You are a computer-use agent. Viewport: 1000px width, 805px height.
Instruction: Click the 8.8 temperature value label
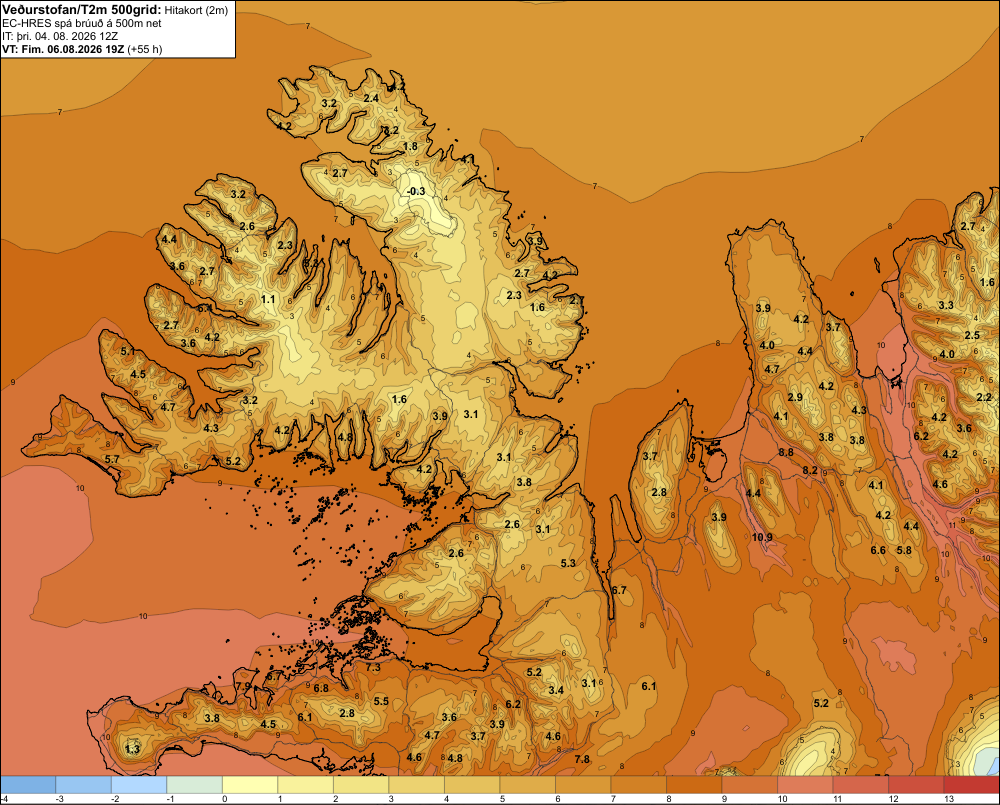coord(786,452)
